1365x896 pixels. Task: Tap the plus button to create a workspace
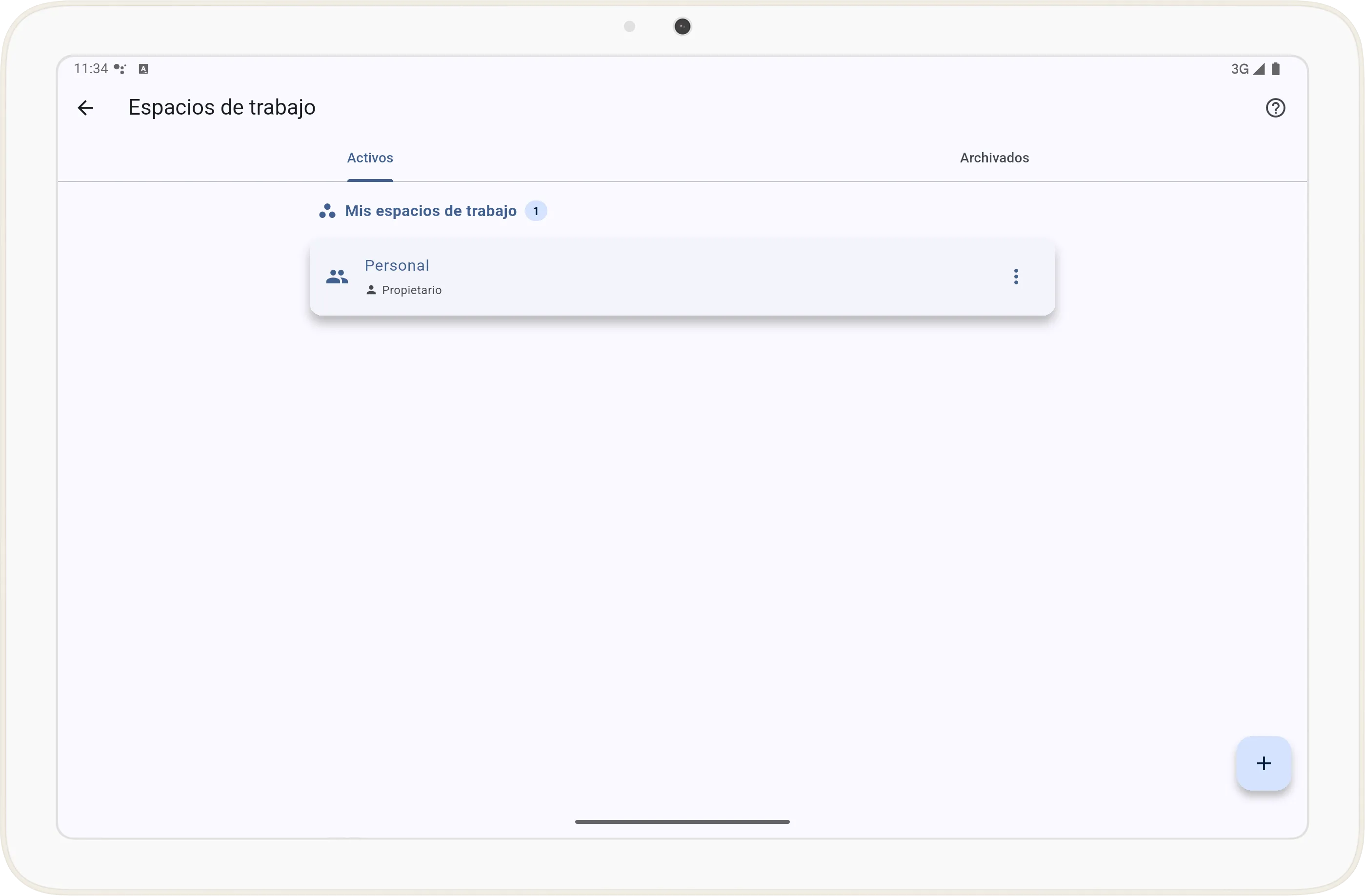click(x=1264, y=763)
